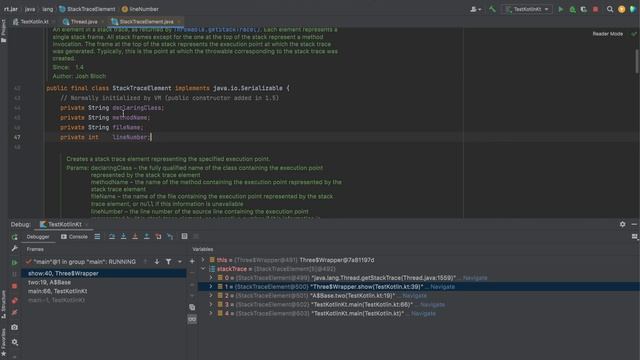Toggle Mute Breakpoints in the debug toolbar
This screenshot has width=640, height=360.
coord(15,313)
